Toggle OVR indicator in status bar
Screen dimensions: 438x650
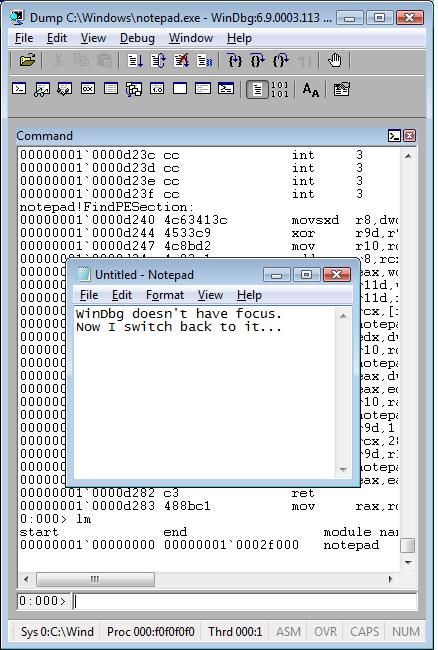[325, 631]
